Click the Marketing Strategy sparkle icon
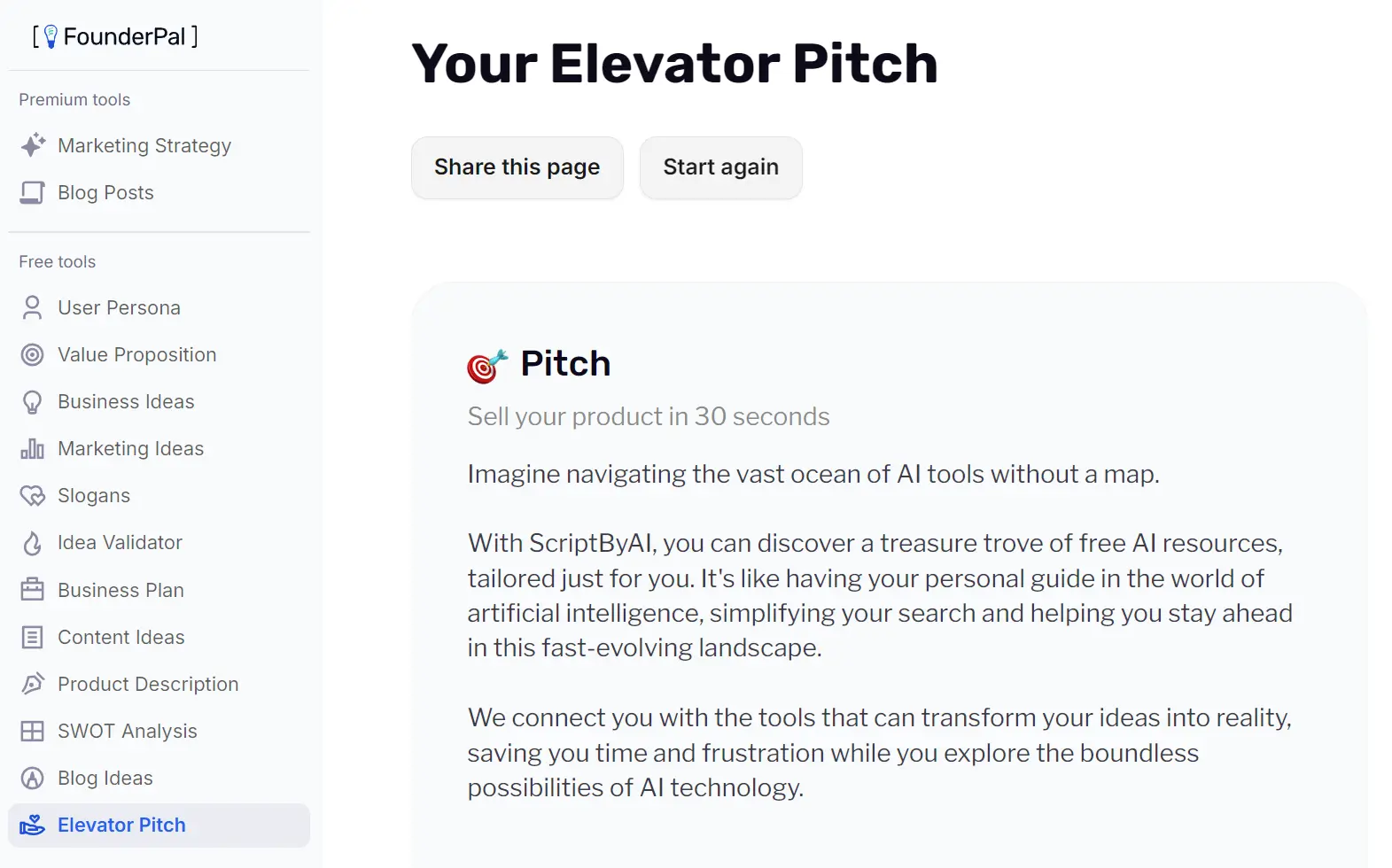1392x868 pixels. (x=32, y=145)
